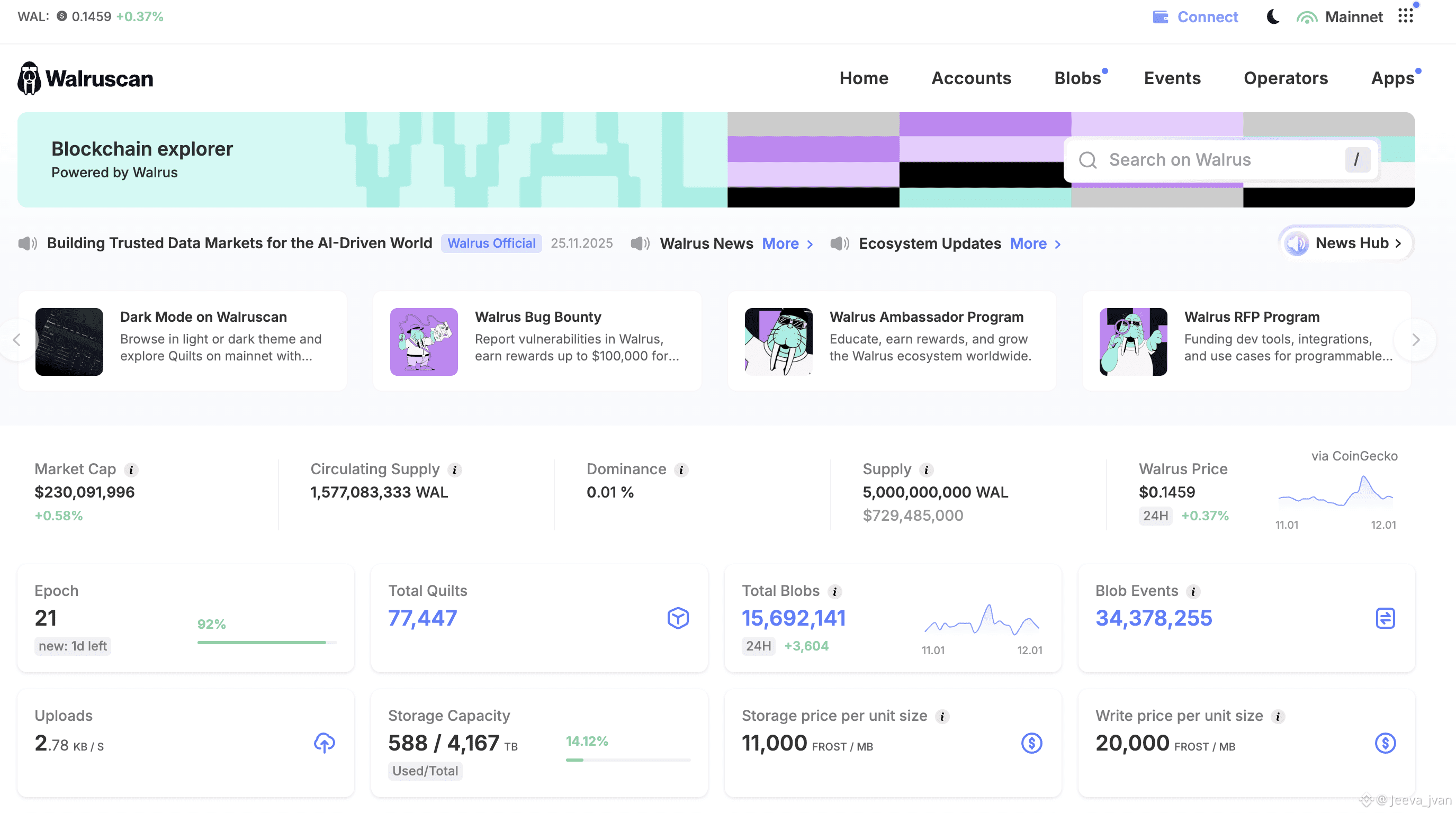Click the Connect wallet button
This screenshot has height=813, width=1456.
pos(1196,17)
